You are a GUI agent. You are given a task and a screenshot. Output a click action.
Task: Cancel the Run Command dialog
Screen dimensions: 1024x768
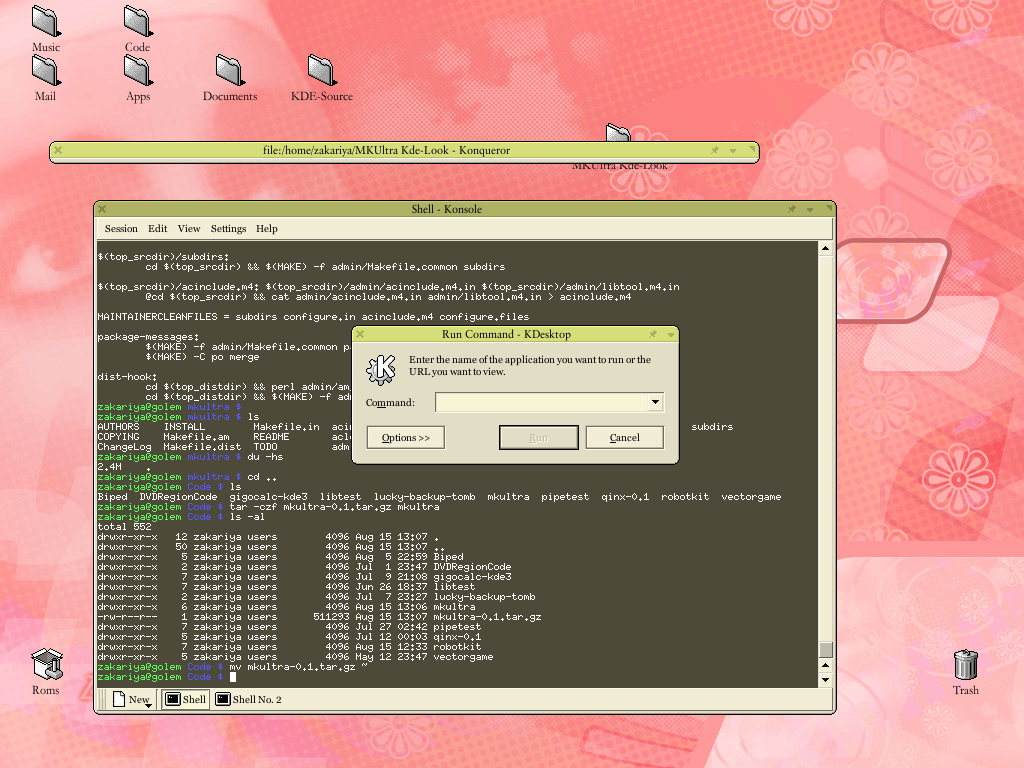click(x=624, y=438)
